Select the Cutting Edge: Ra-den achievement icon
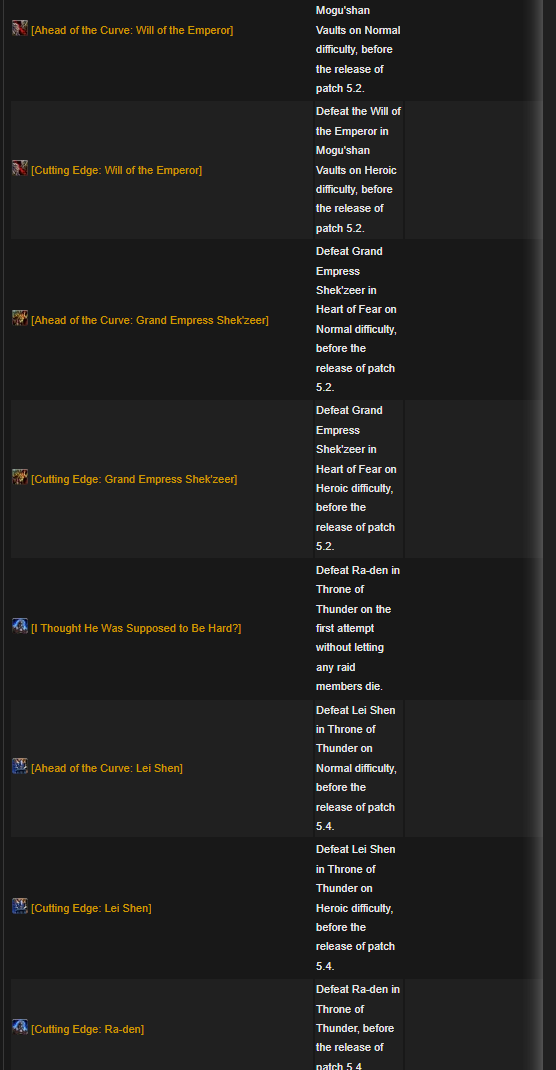Screen dimensions: 556x1070 (x=20, y=1027)
